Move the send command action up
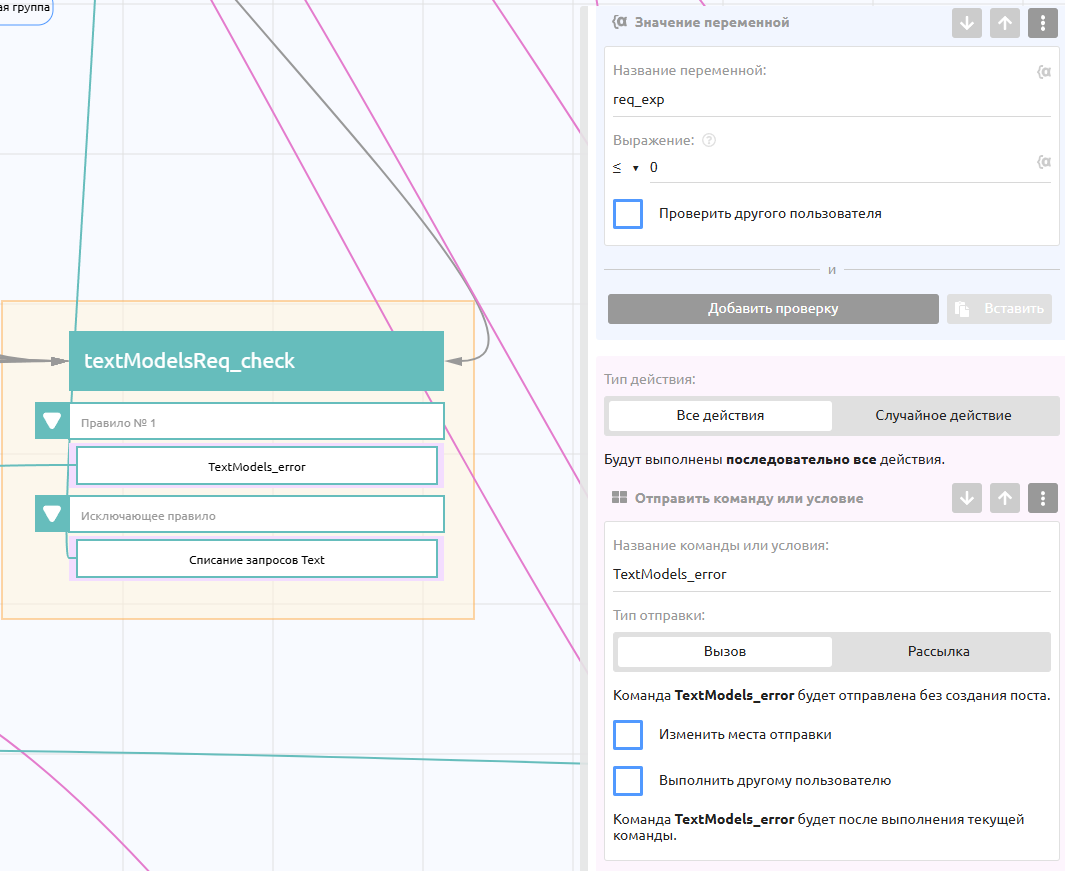The image size is (1065, 871). [x=1005, y=498]
